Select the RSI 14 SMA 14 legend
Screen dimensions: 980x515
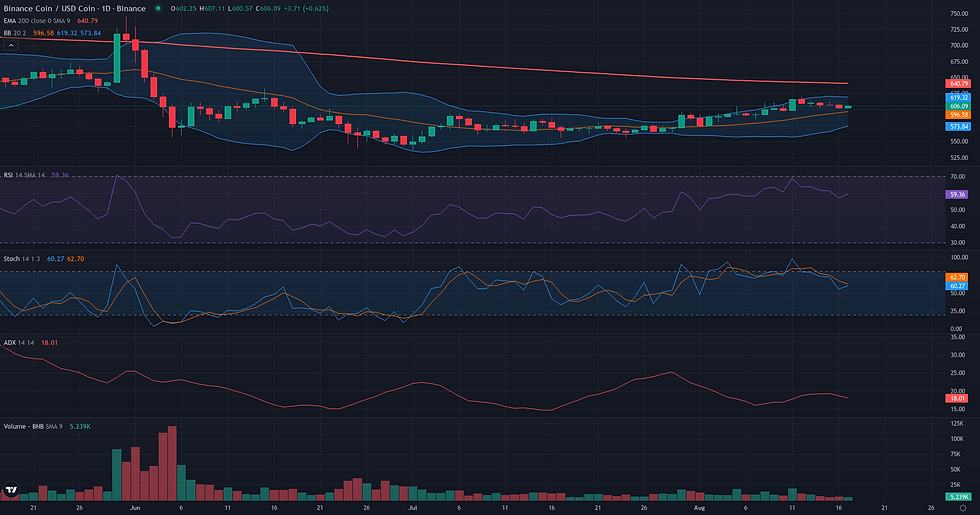[x=24, y=175]
